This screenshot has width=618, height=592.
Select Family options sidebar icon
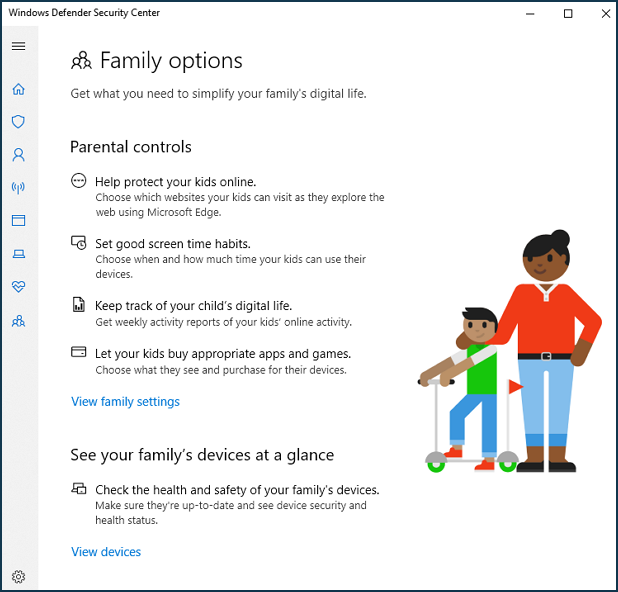(x=19, y=321)
